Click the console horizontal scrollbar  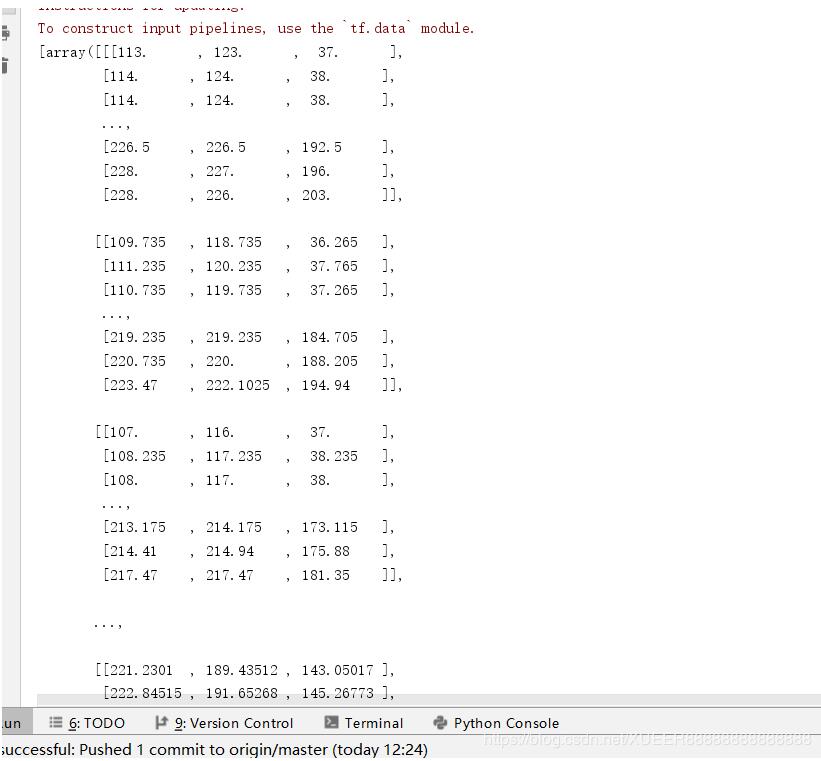[x=428, y=700]
